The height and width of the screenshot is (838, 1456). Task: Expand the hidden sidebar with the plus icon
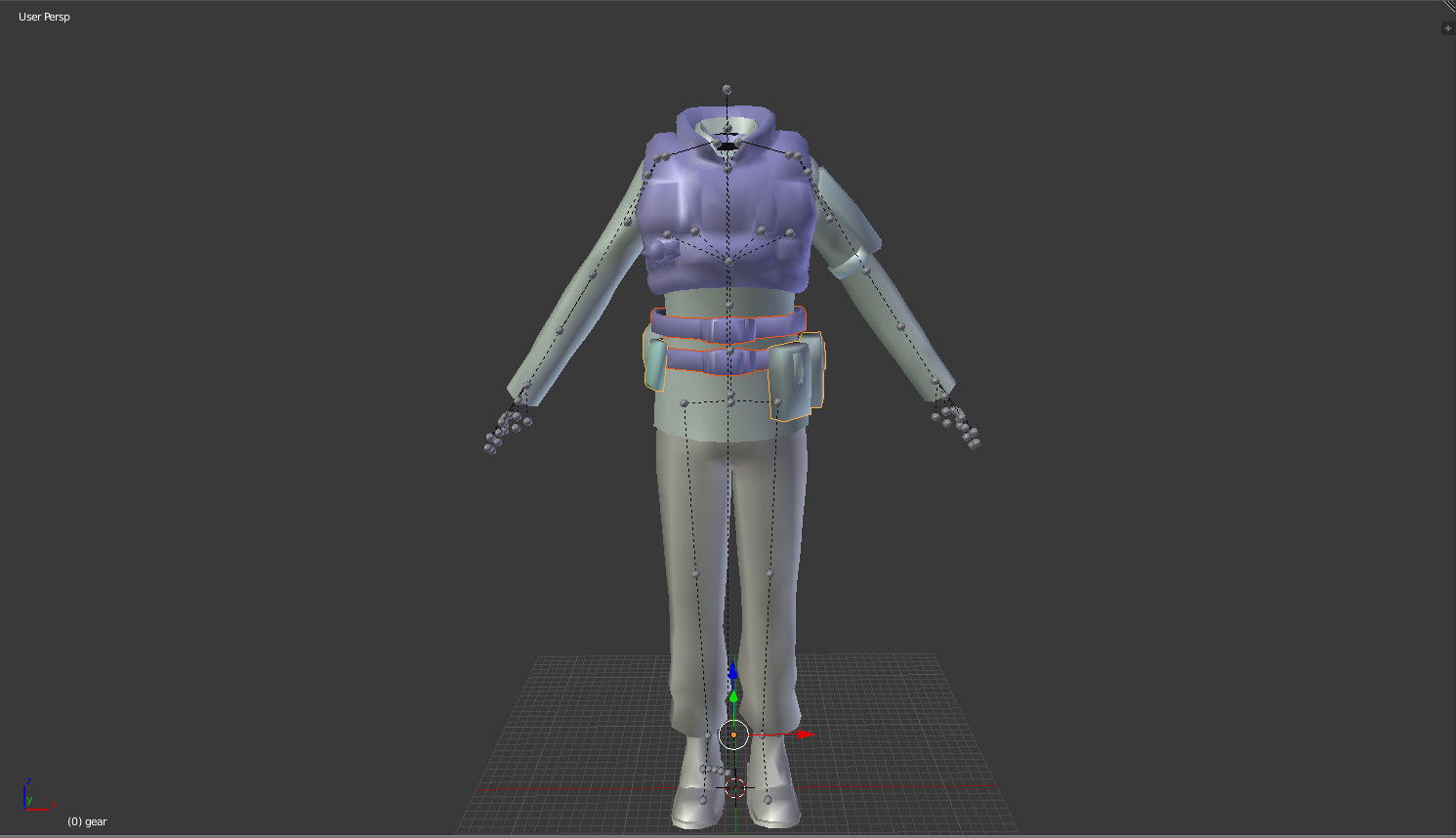[1446, 27]
